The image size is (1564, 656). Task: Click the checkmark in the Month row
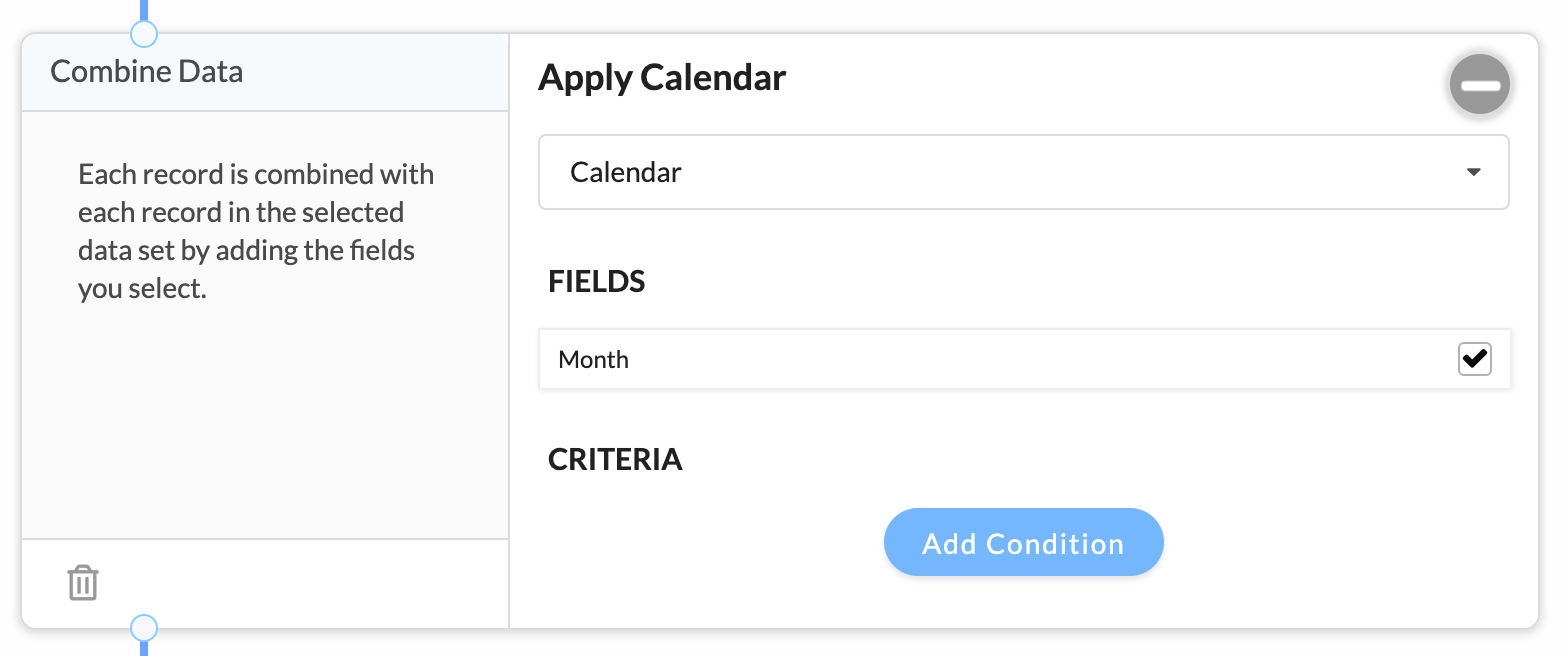(x=1475, y=358)
